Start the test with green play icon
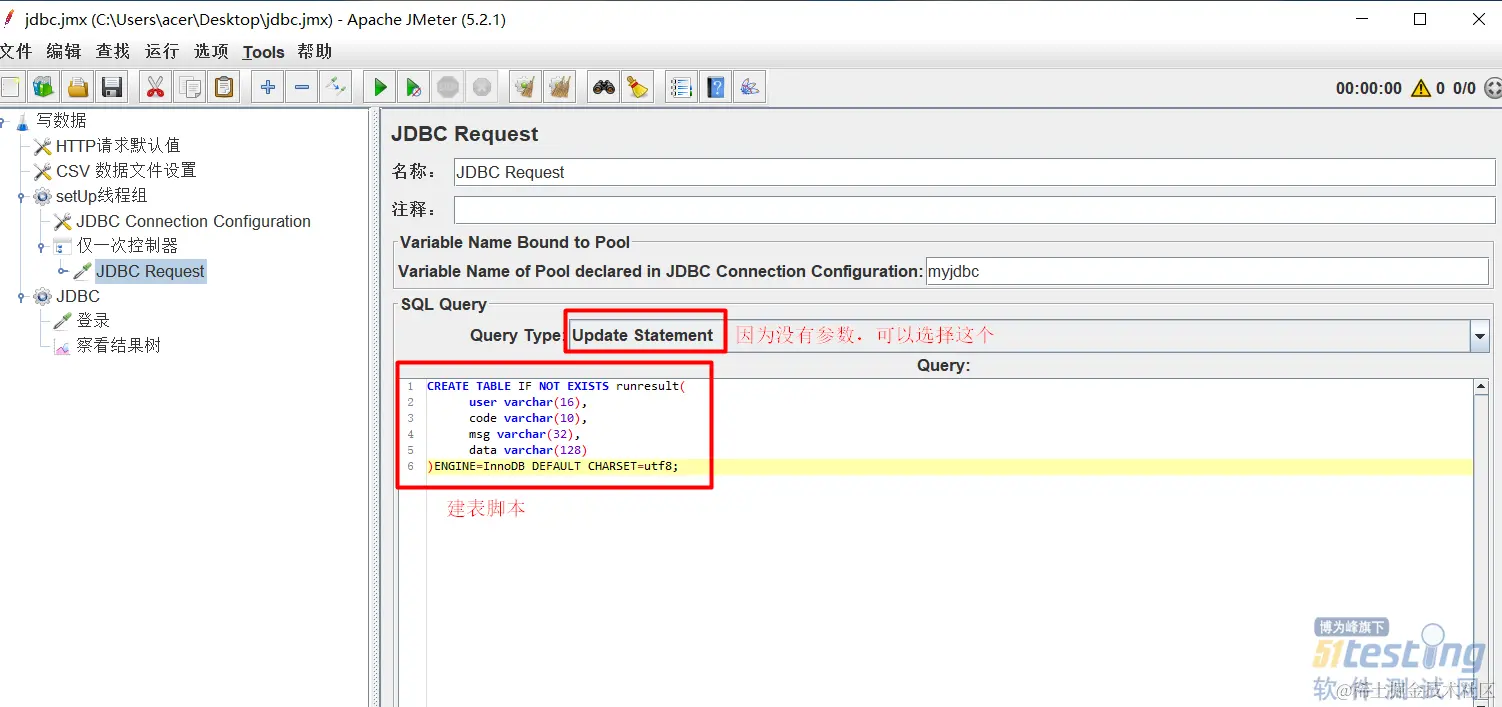The height and width of the screenshot is (707, 1502). point(380,87)
